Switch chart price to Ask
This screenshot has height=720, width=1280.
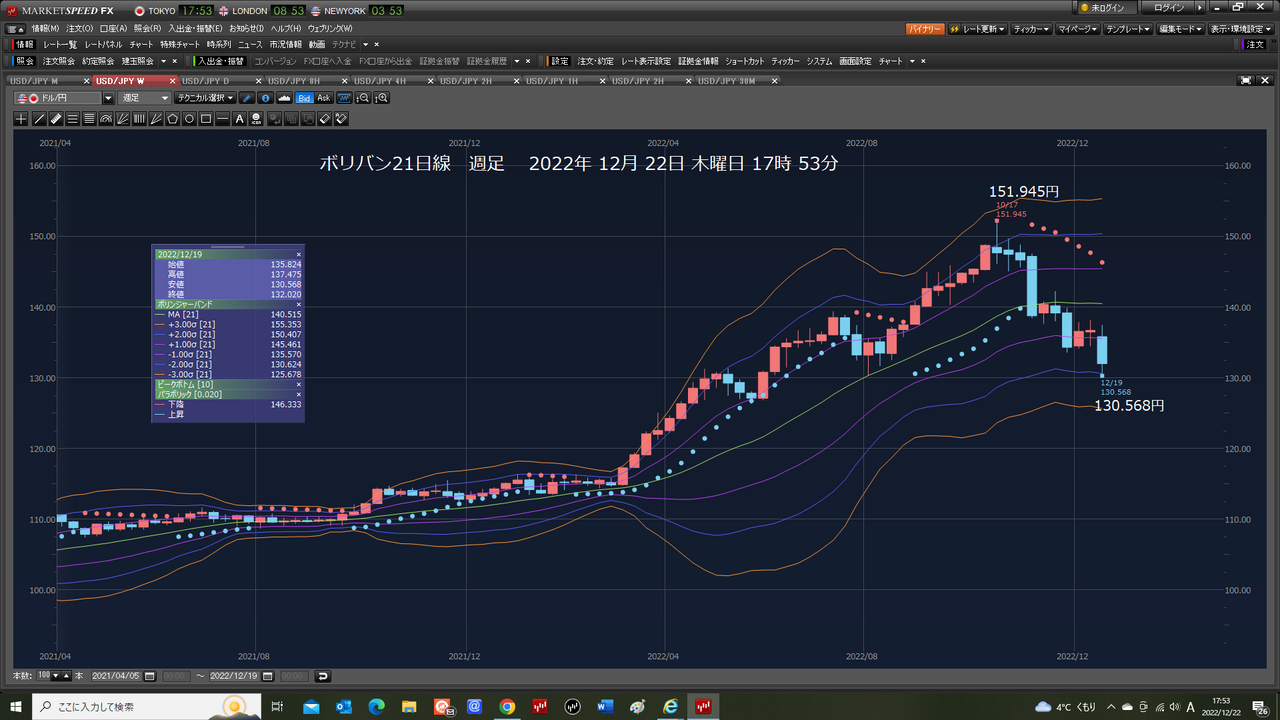[x=324, y=98]
